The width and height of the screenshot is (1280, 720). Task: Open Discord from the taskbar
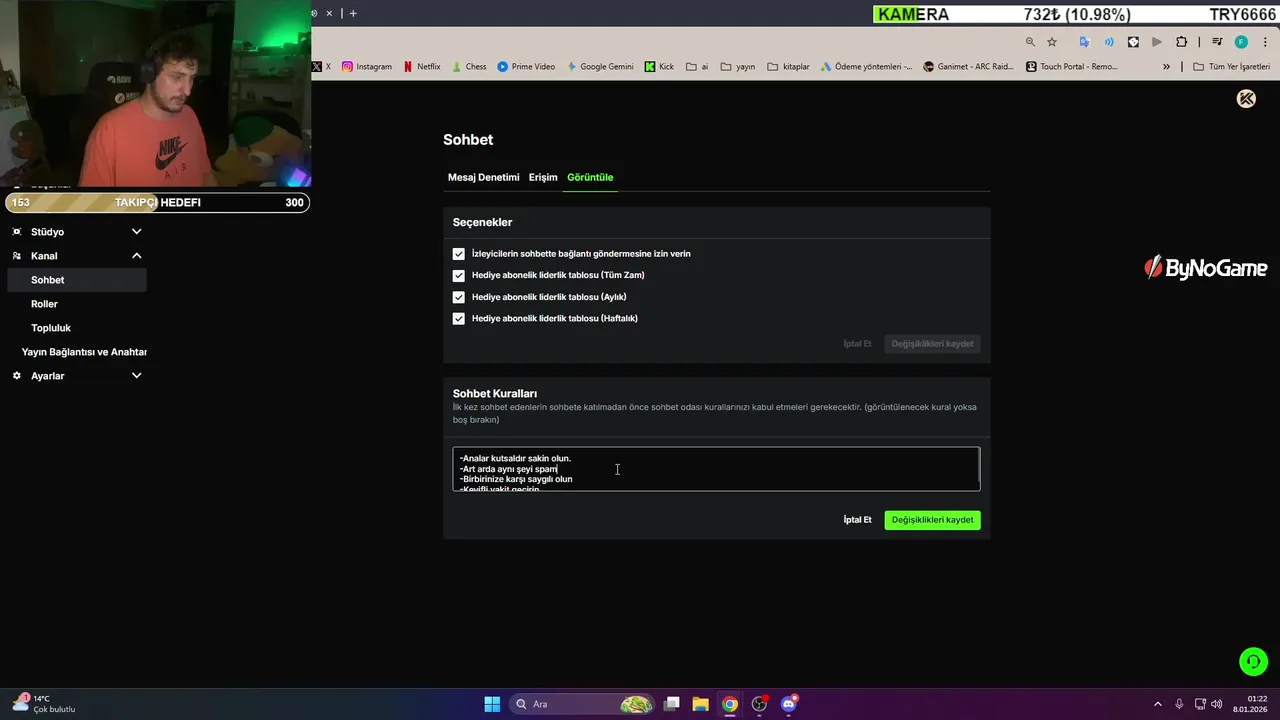[x=789, y=704]
